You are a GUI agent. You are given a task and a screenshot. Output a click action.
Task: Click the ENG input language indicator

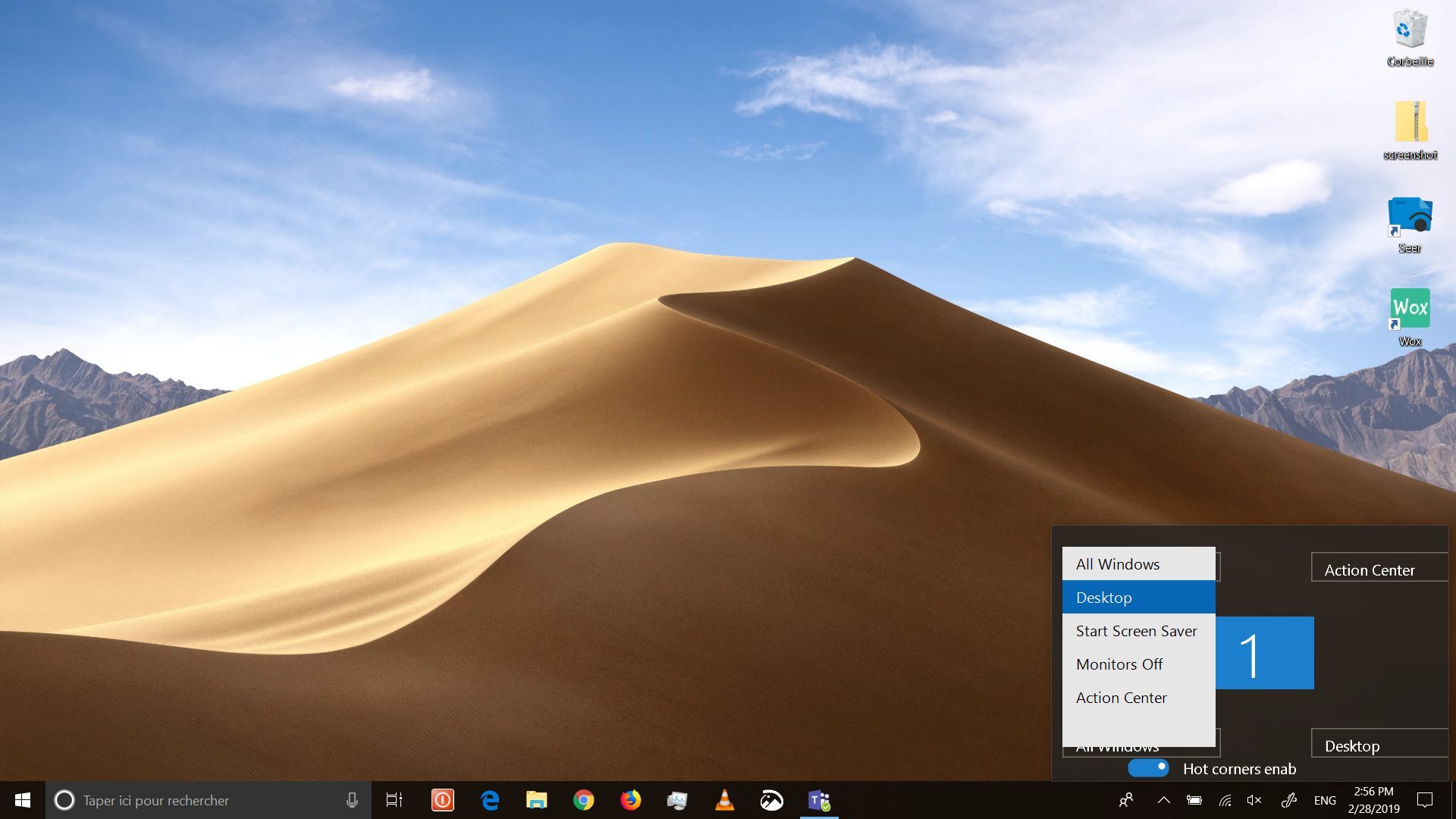pyautogui.click(x=1325, y=800)
